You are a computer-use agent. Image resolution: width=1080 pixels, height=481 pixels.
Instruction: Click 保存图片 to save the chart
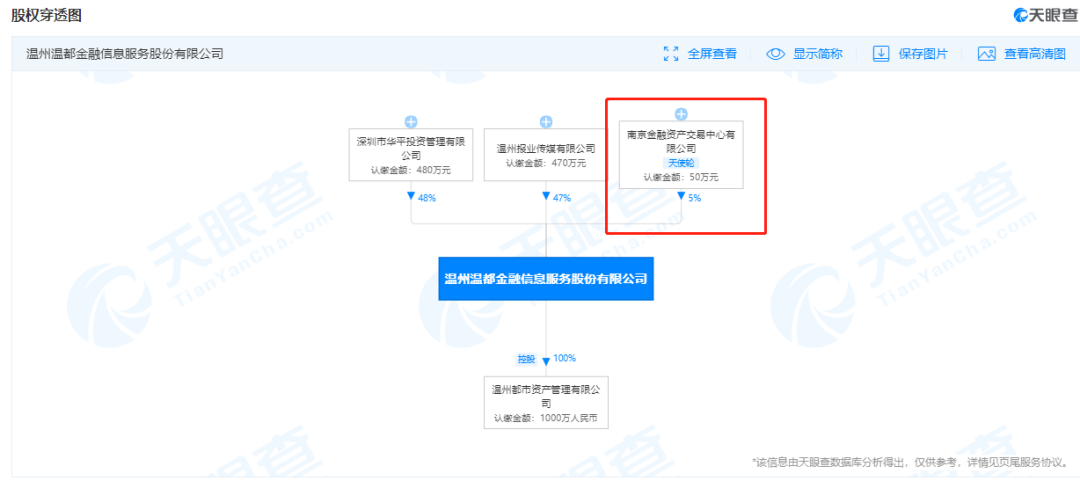[923, 54]
